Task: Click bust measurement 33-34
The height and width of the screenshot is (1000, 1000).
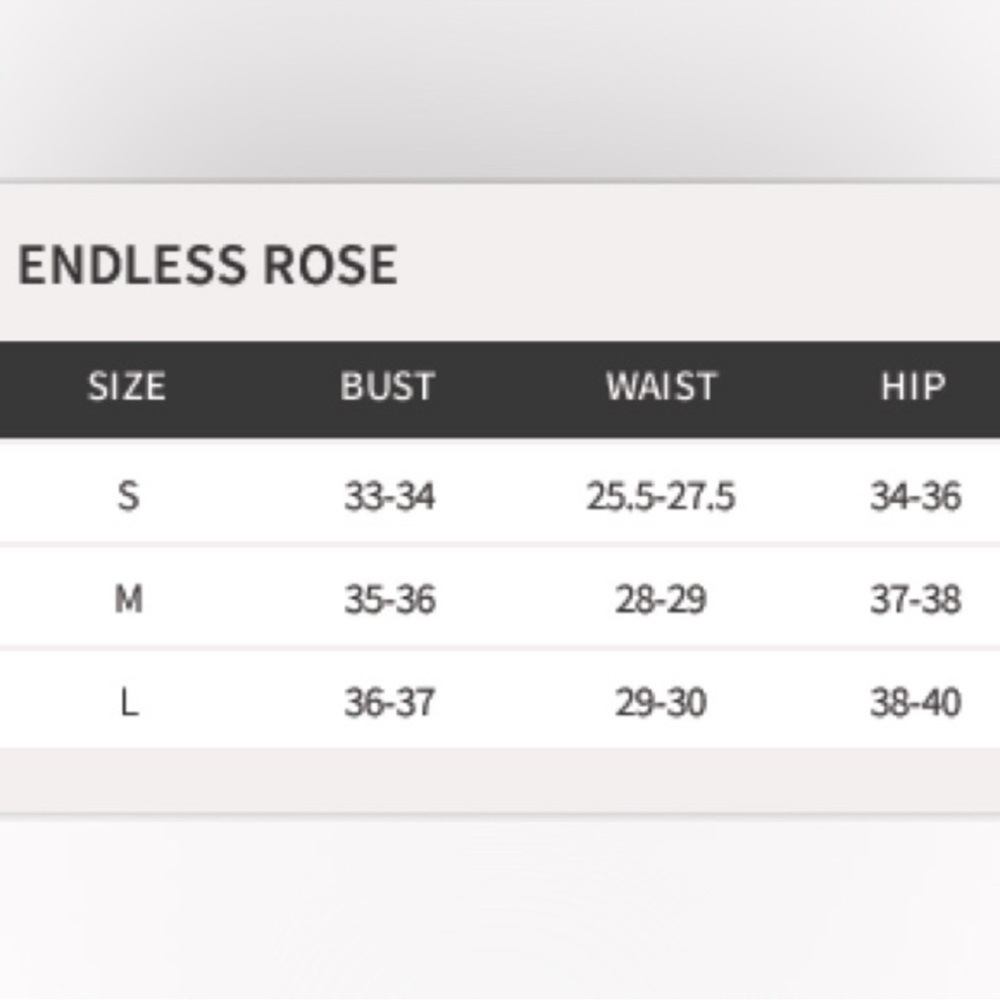Action: click(x=390, y=495)
